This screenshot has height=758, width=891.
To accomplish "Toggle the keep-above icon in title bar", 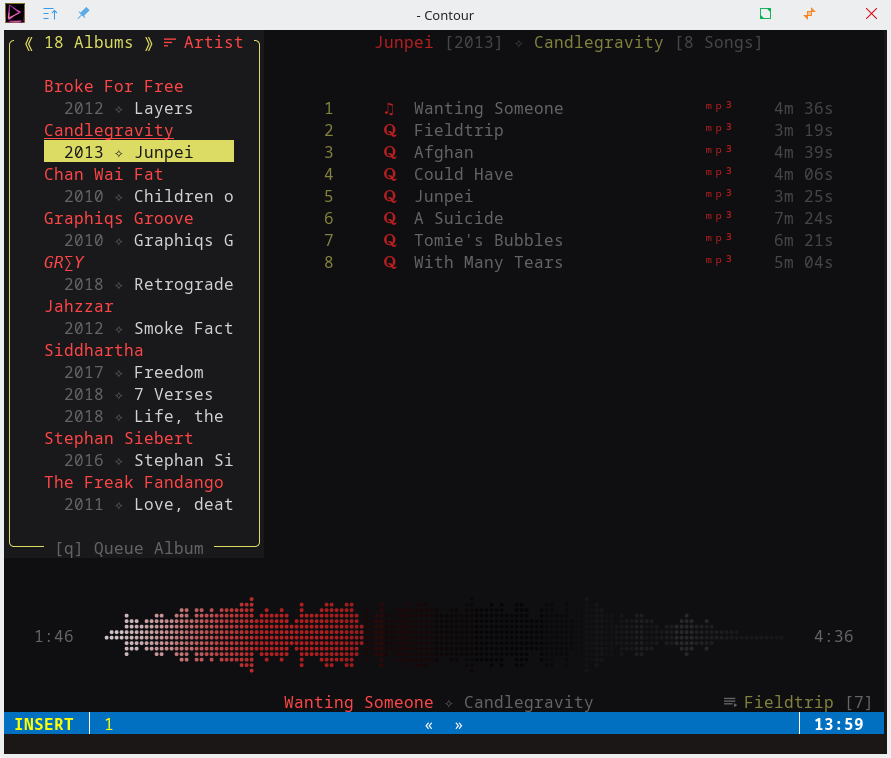I will click(x=51, y=14).
